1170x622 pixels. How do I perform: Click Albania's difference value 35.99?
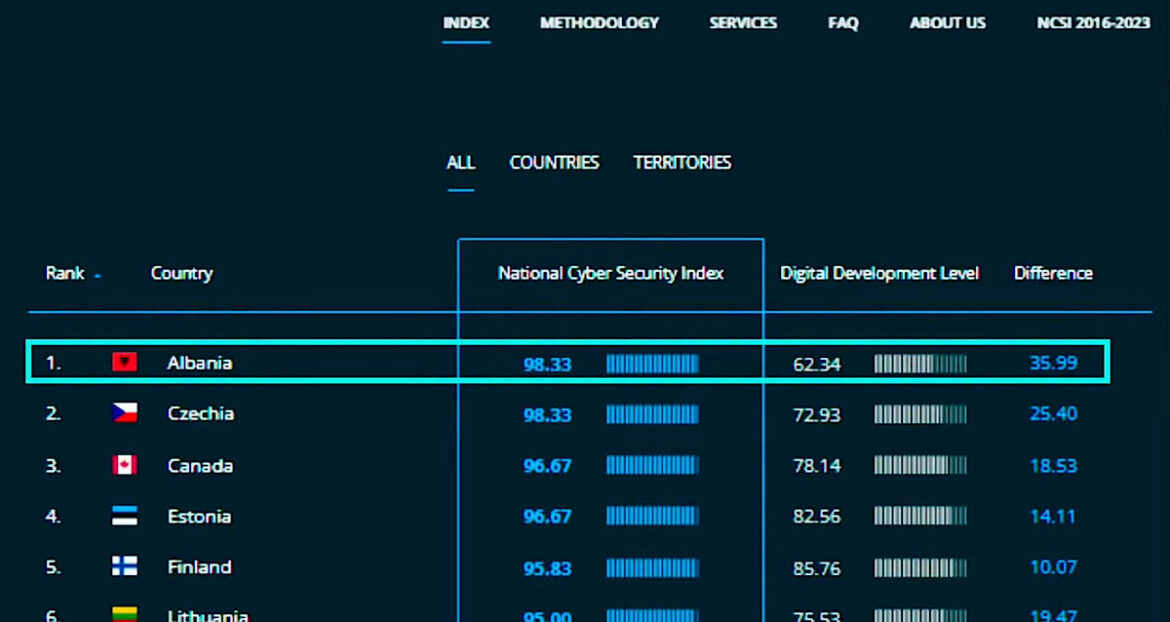(x=1054, y=363)
